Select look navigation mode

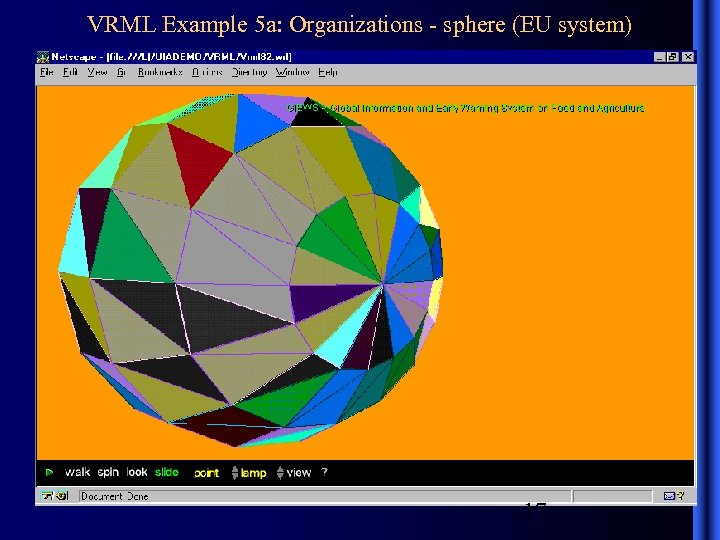[x=137, y=472]
